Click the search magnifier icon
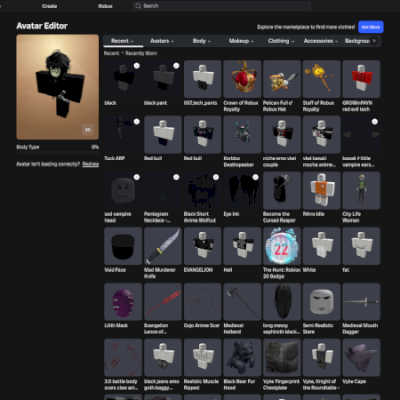400x400 pixels. (138, 6)
